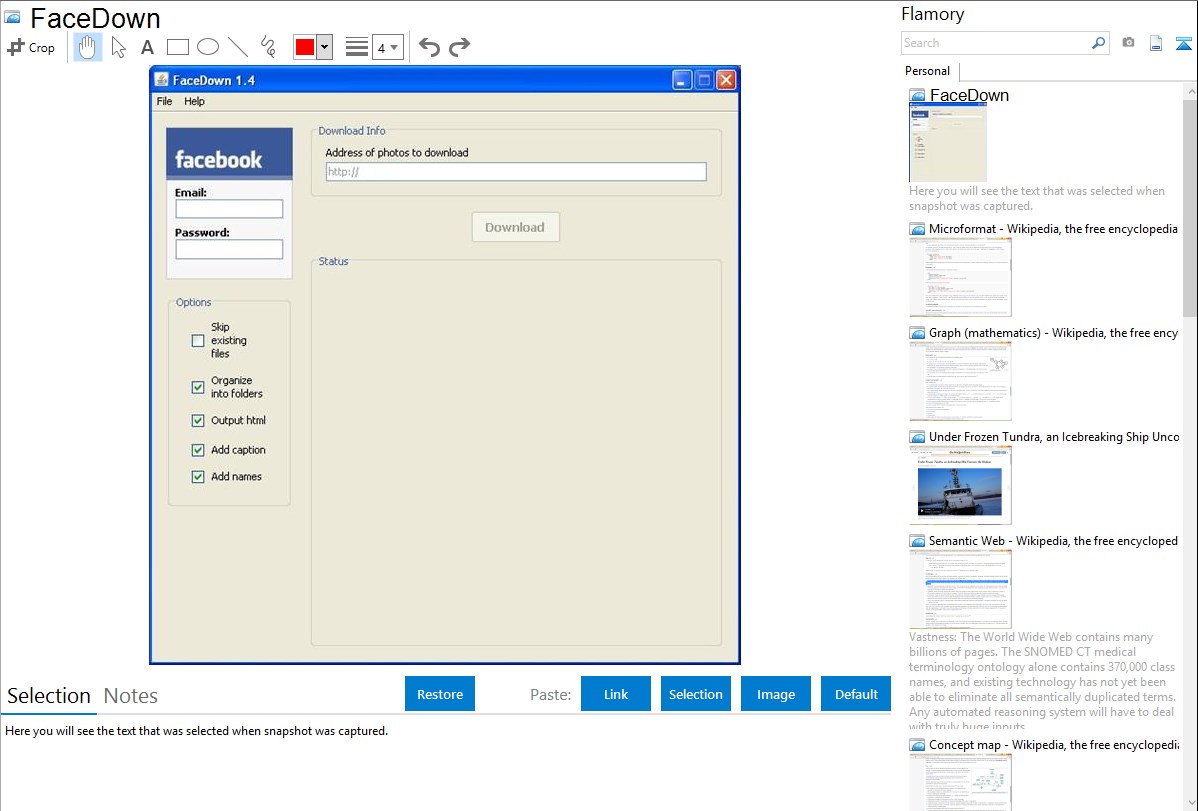Click the Semantic Web - Wikipedia title text

[1053, 540]
